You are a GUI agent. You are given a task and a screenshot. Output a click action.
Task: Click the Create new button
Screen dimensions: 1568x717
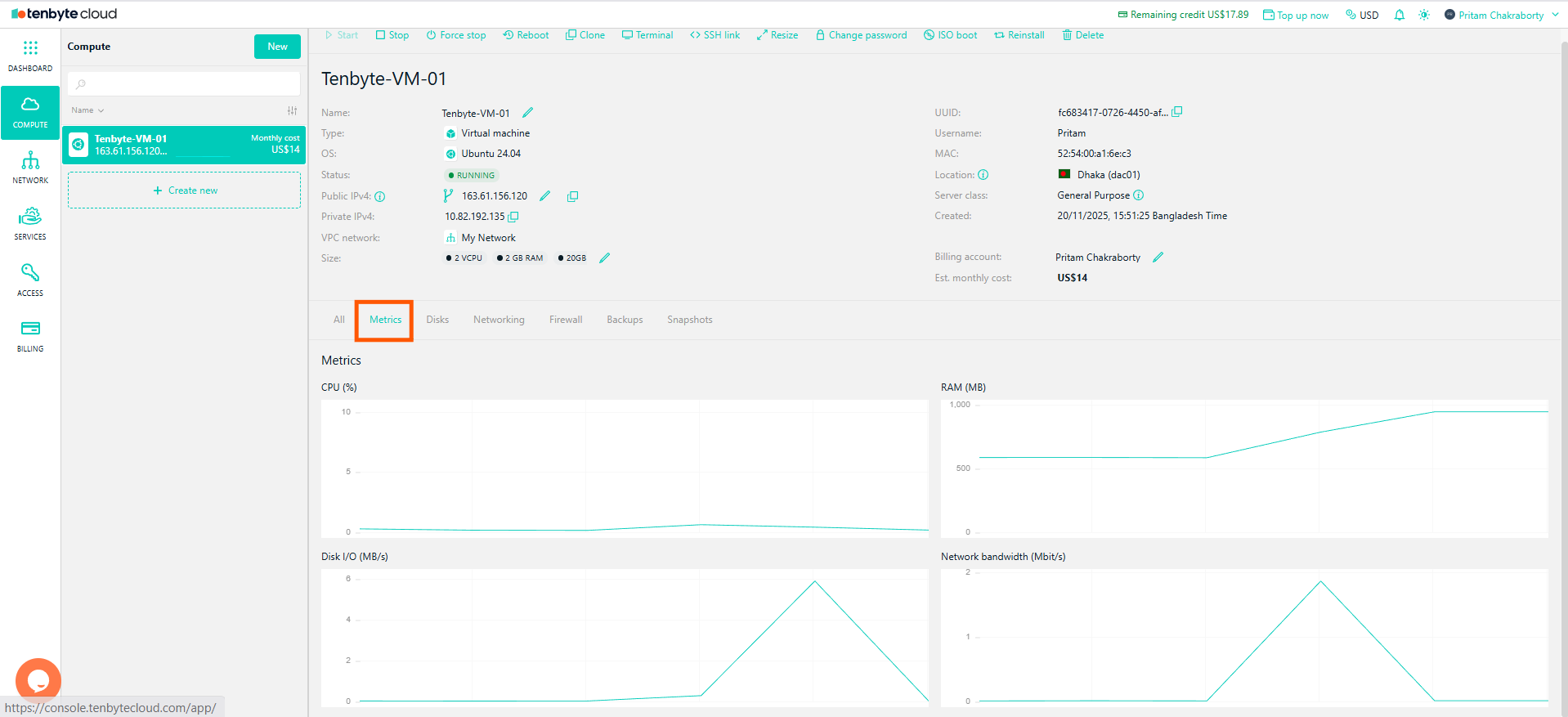(185, 190)
